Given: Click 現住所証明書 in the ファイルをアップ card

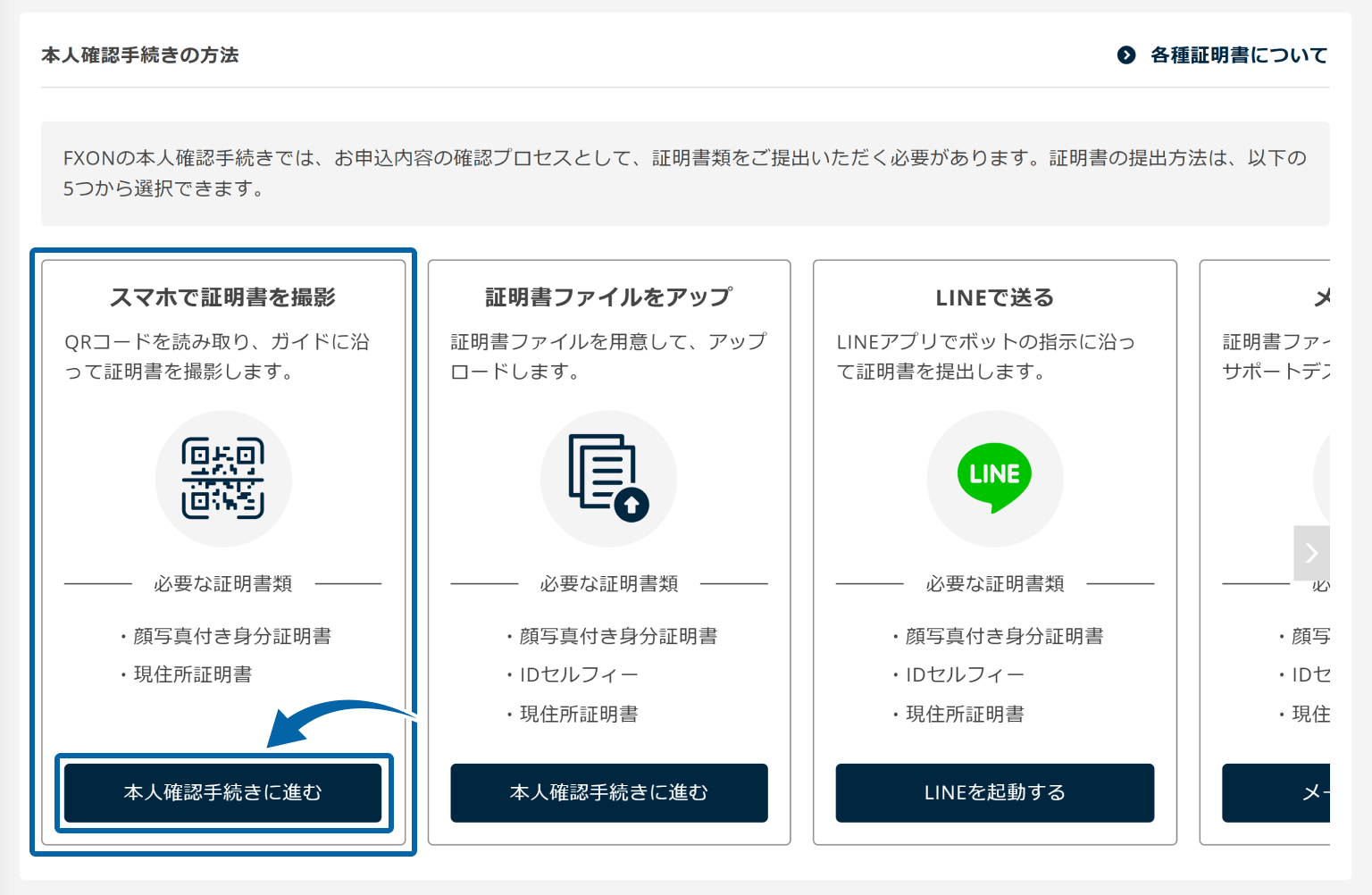Looking at the screenshot, I should point(579,714).
